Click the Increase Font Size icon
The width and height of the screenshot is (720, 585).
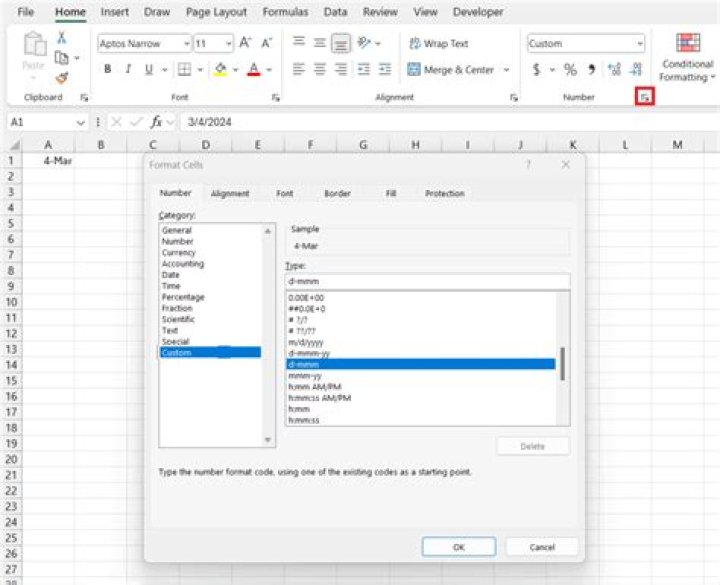(246, 44)
